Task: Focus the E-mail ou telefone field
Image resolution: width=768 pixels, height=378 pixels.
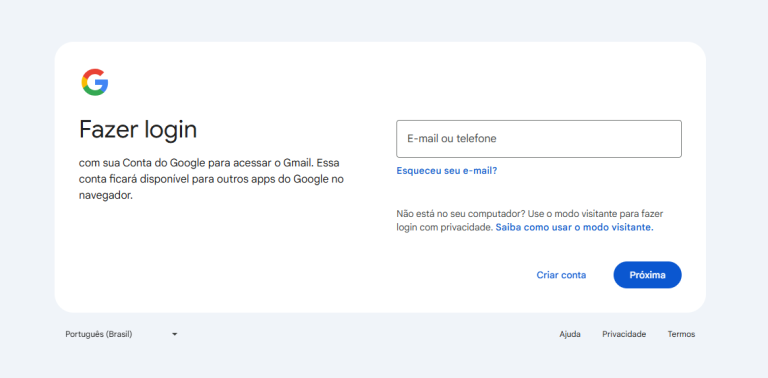Action: click(x=539, y=139)
